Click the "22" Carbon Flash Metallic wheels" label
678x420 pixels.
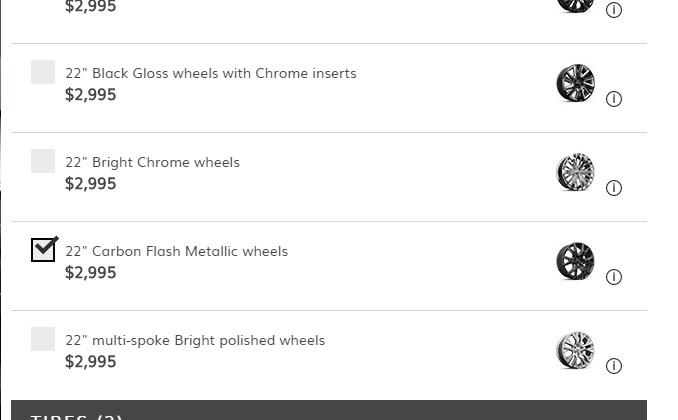176,251
